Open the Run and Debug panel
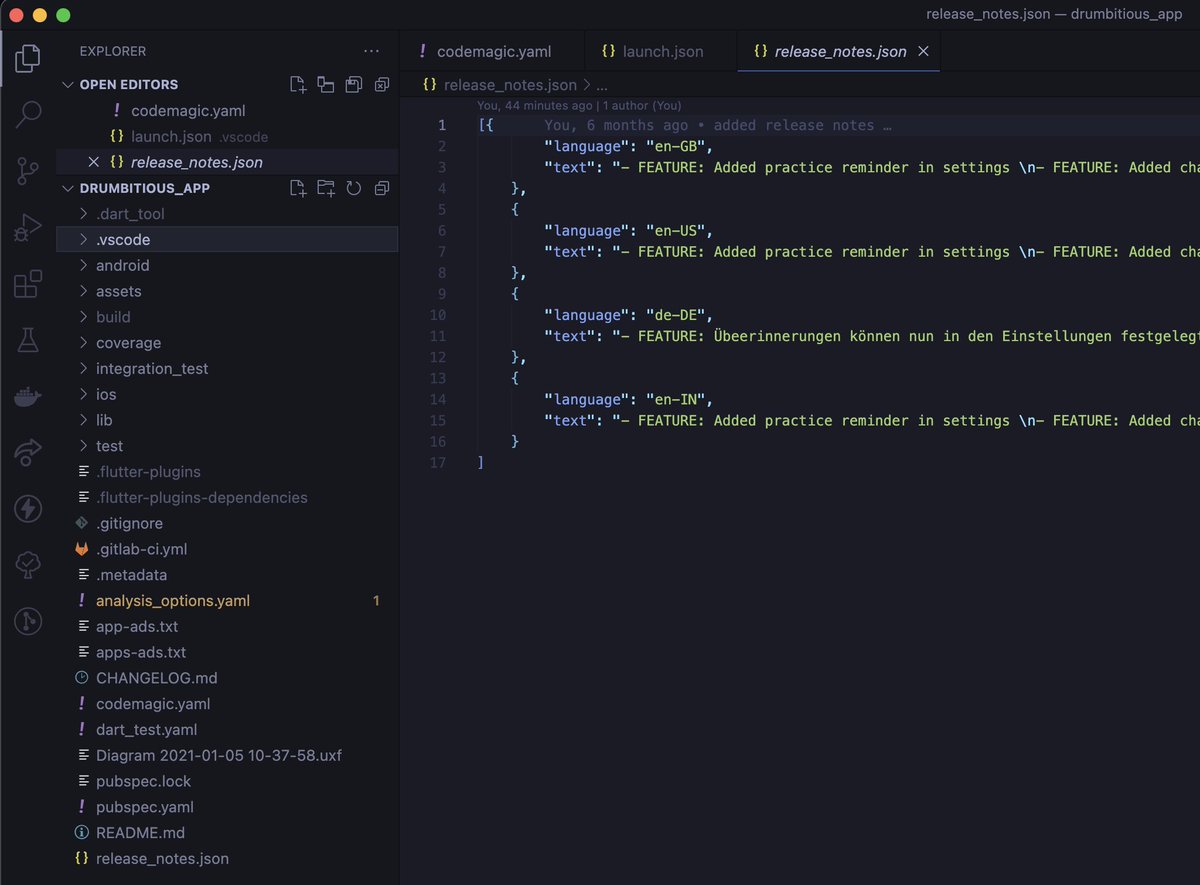Viewport: 1200px width, 885px height. pos(27,226)
